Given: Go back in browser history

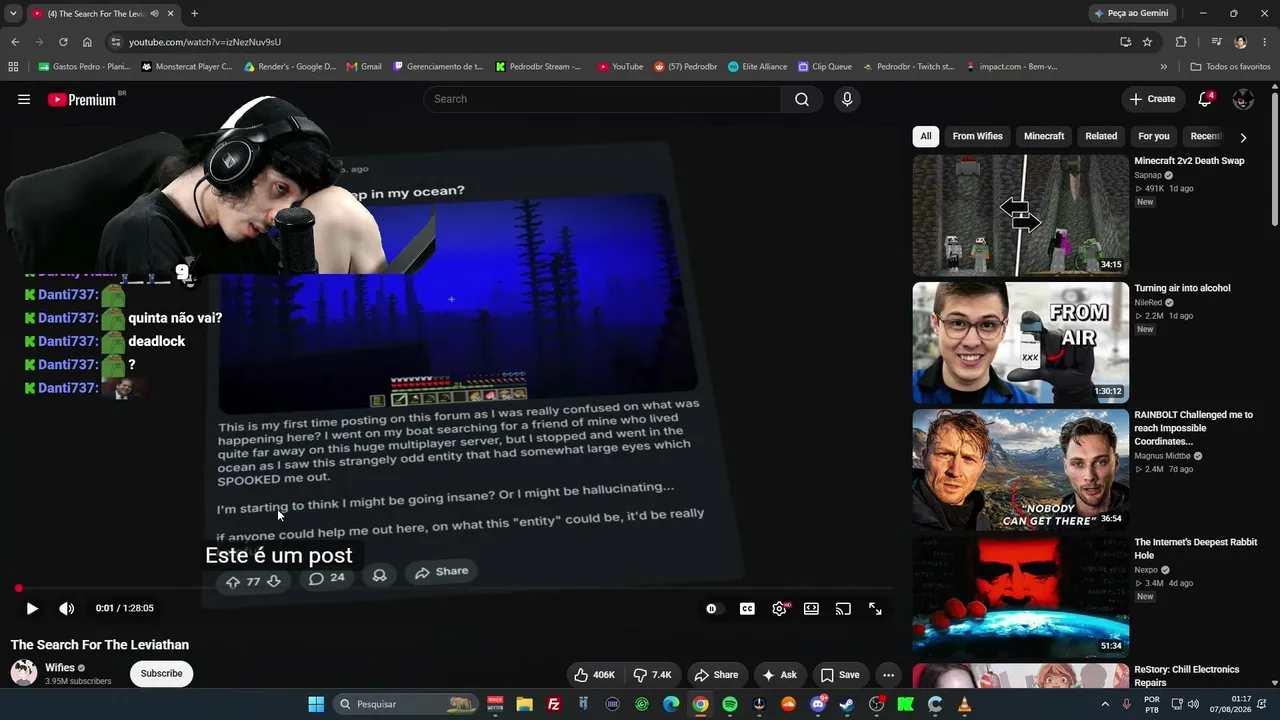Looking at the screenshot, I should coord(15,42).
